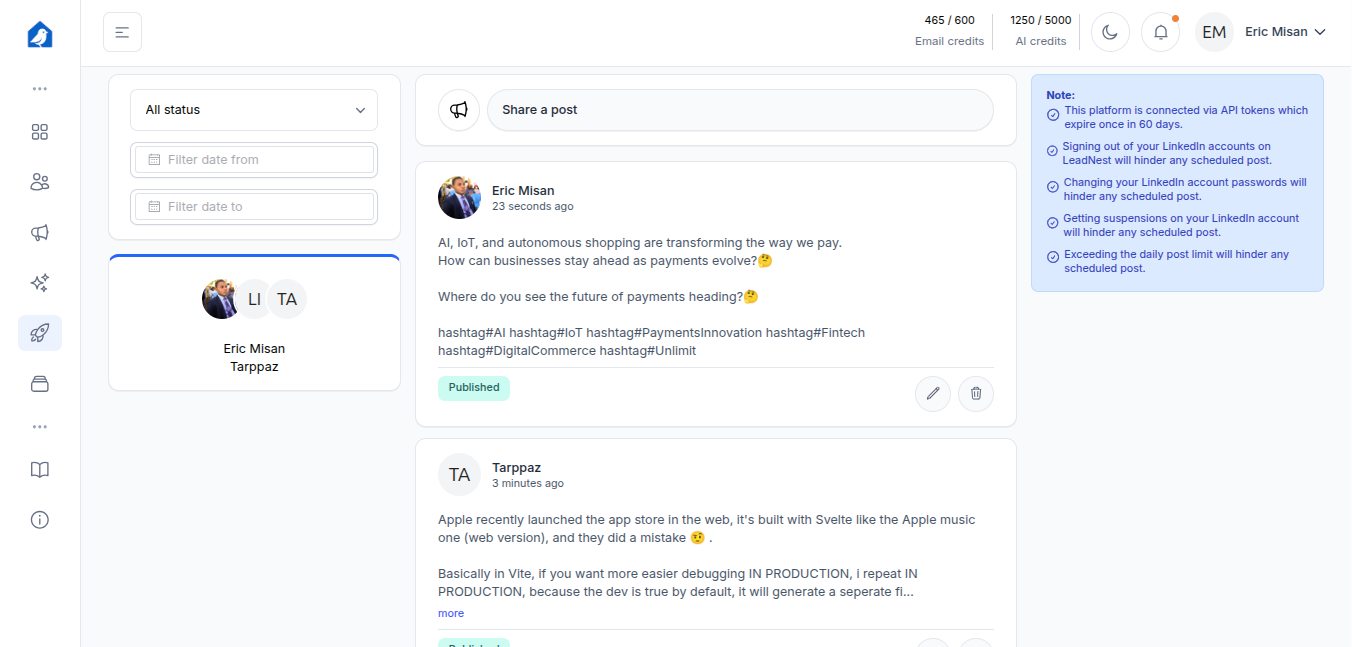Open the notifications bell
Screen dimensions: 1352x647
click(x=1160, y=32)
